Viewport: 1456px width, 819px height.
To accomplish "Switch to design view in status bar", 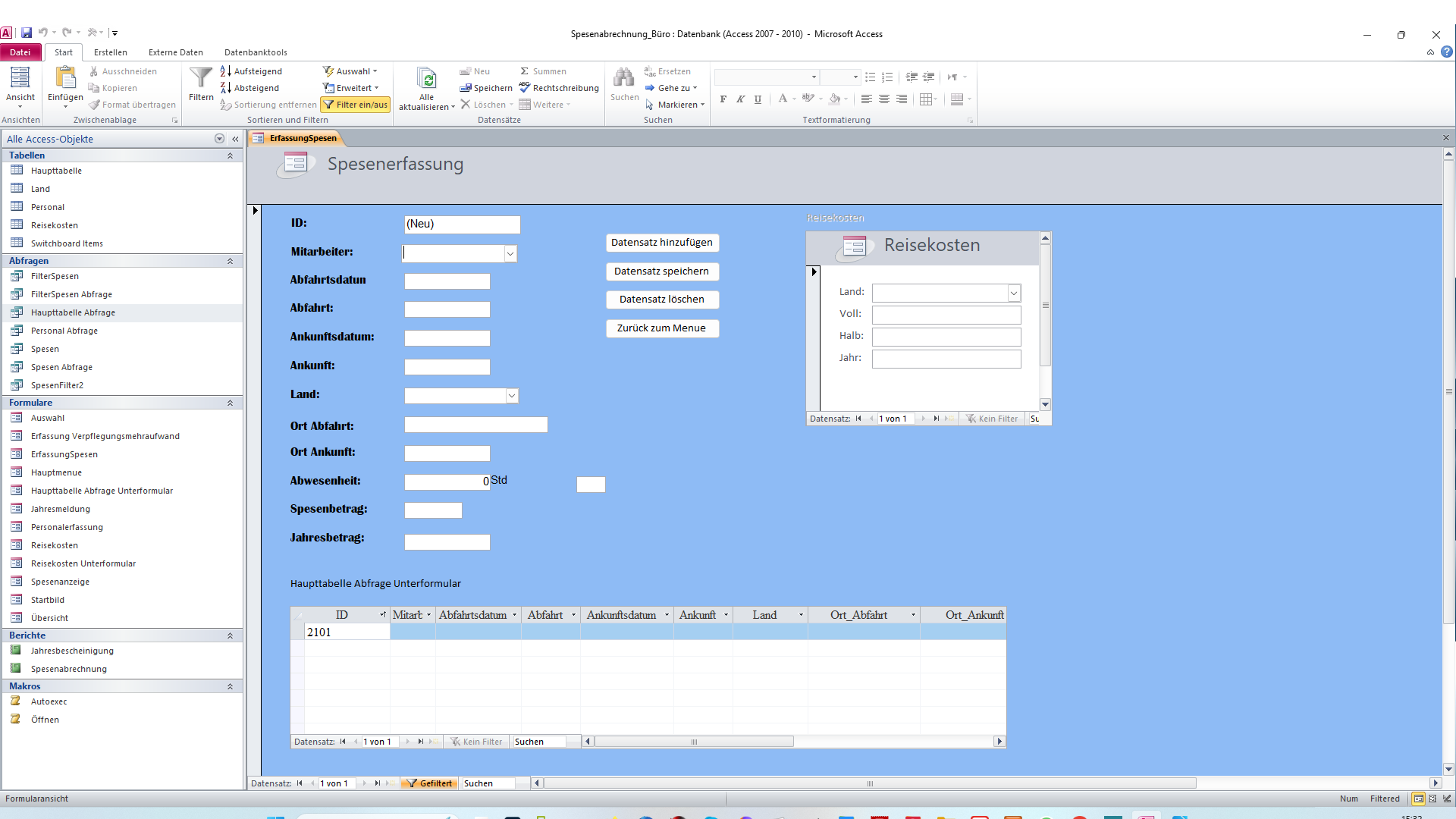I will tap(1447, 799).
